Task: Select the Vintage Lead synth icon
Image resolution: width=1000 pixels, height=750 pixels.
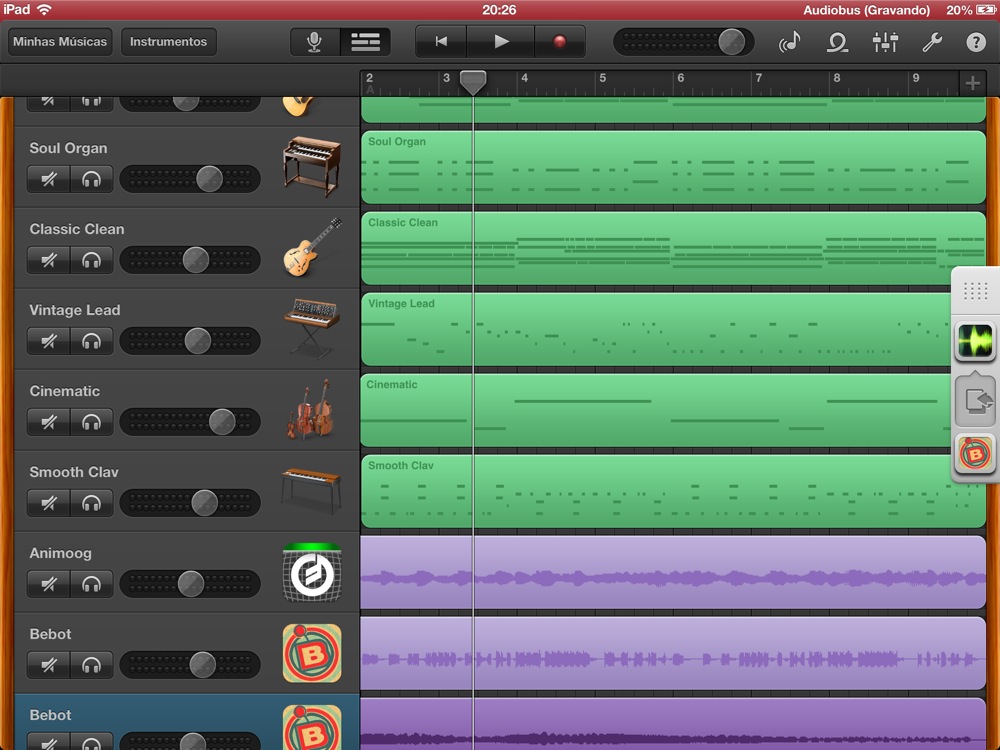Action: pos(312,328)
